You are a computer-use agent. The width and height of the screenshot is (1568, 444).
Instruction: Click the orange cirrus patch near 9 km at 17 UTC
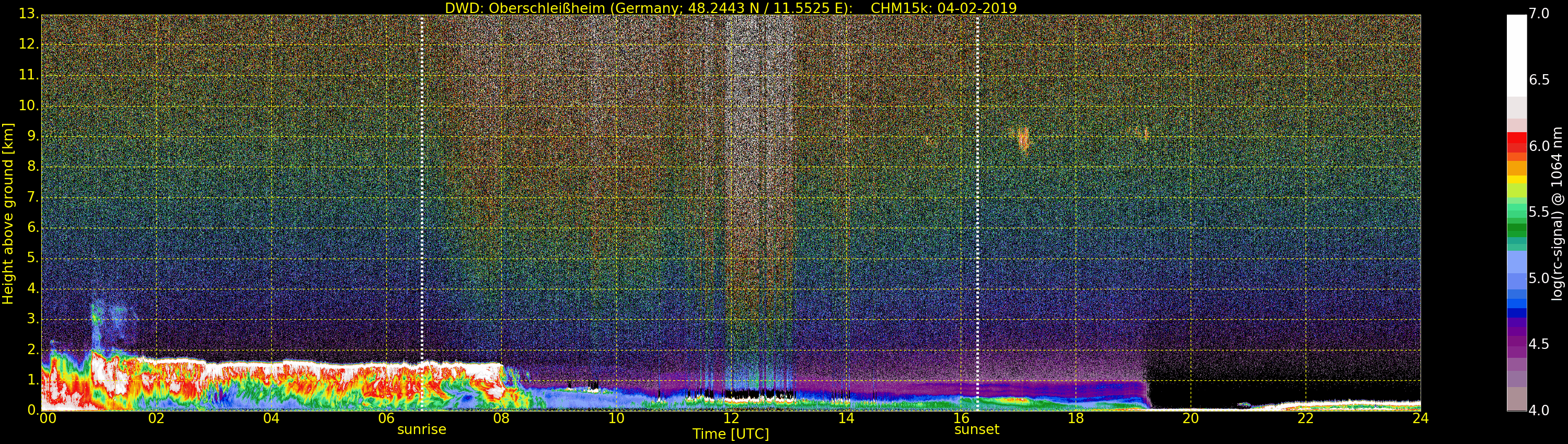(1023, 139)
